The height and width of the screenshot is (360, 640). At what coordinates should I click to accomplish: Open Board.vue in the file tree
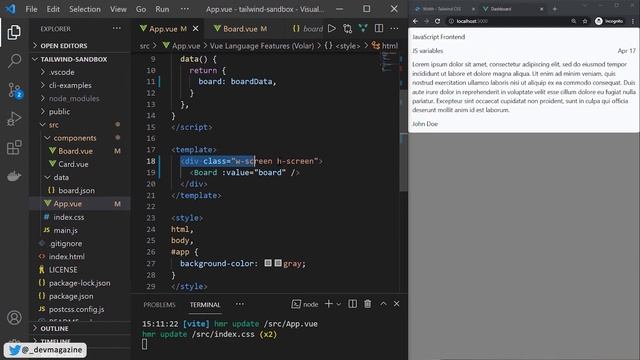pos(75,151)
